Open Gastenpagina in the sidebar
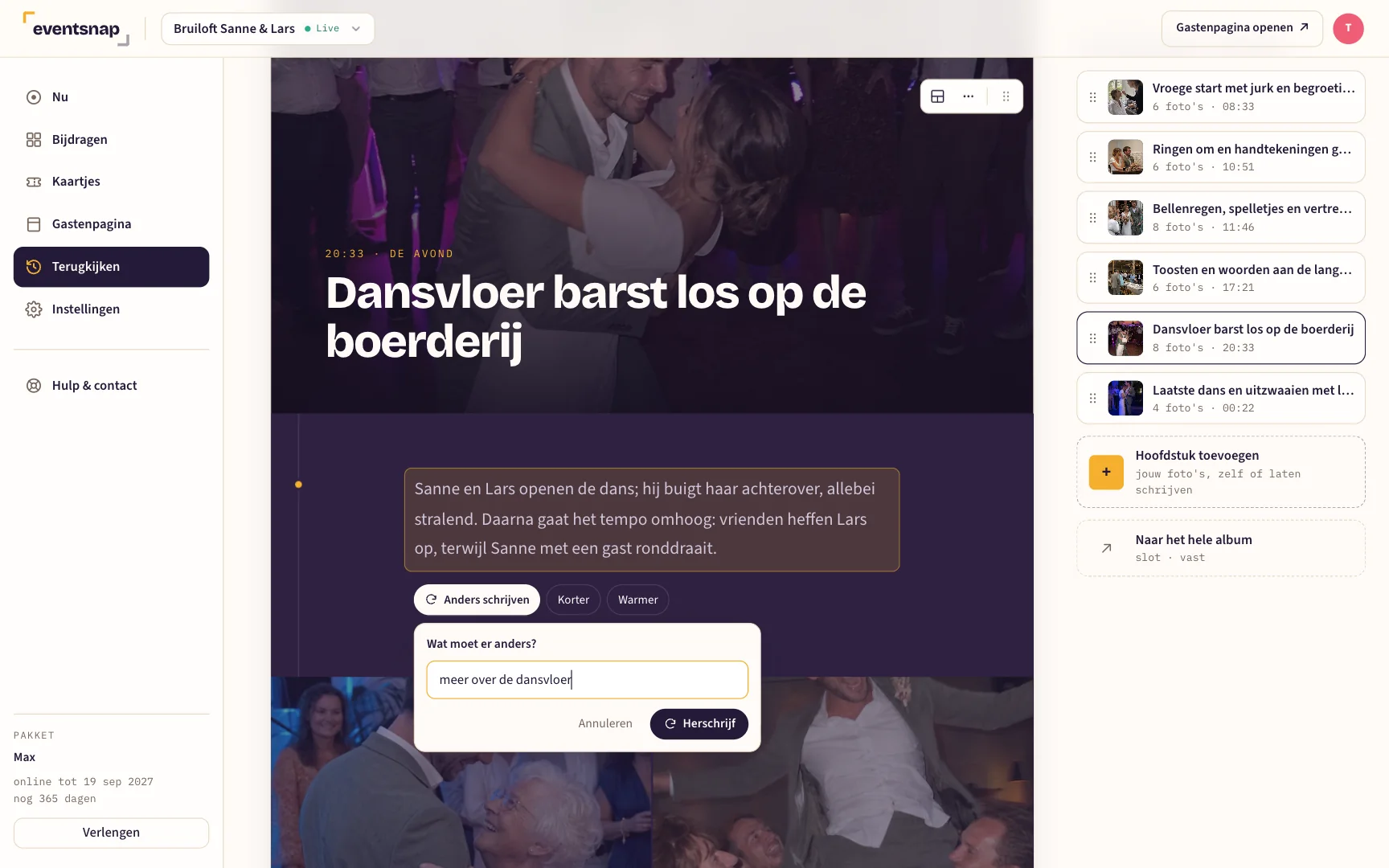 111,224
